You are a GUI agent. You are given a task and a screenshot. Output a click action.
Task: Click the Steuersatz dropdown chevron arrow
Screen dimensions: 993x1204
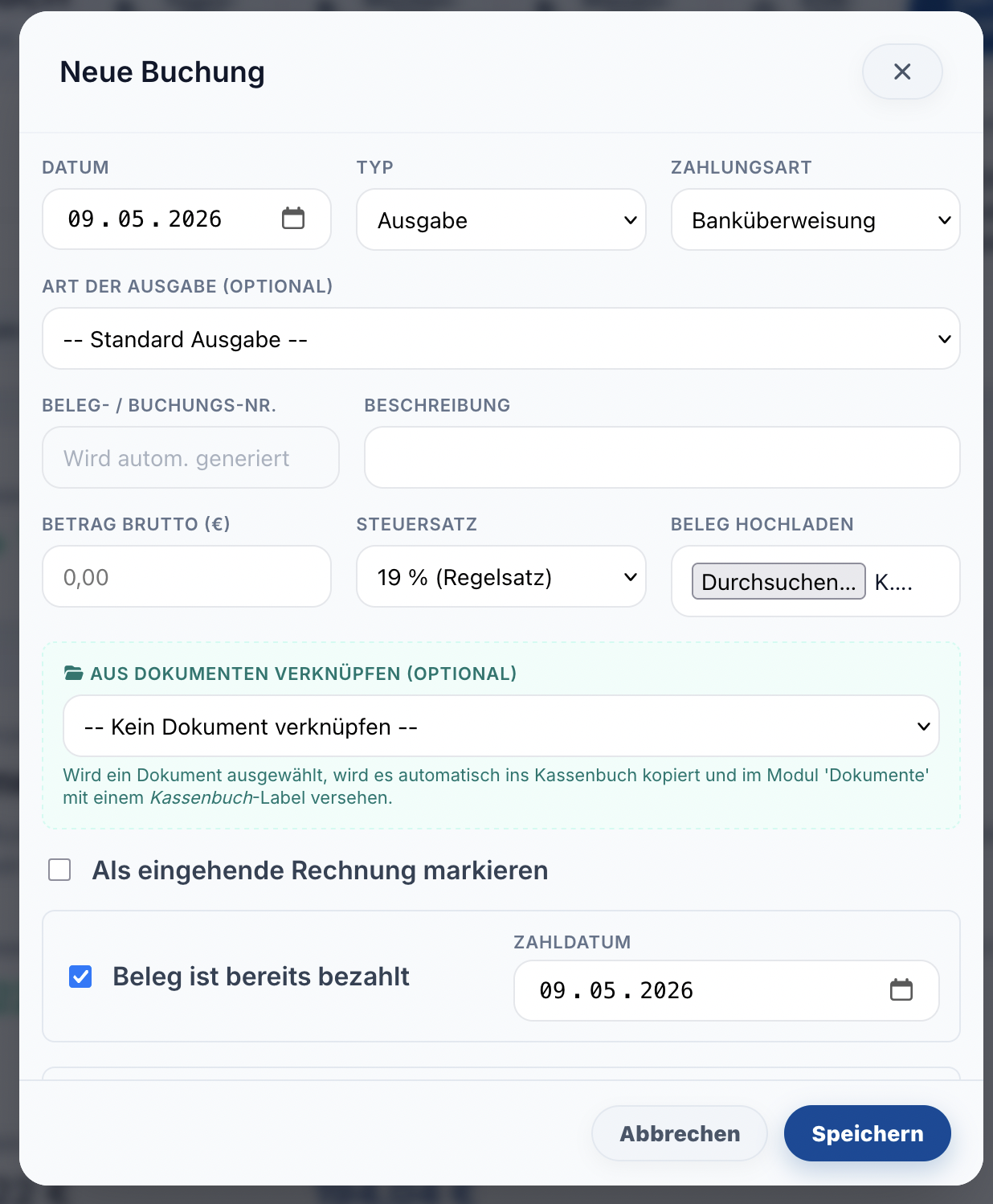pyautogui.click(x=630, y=577)
